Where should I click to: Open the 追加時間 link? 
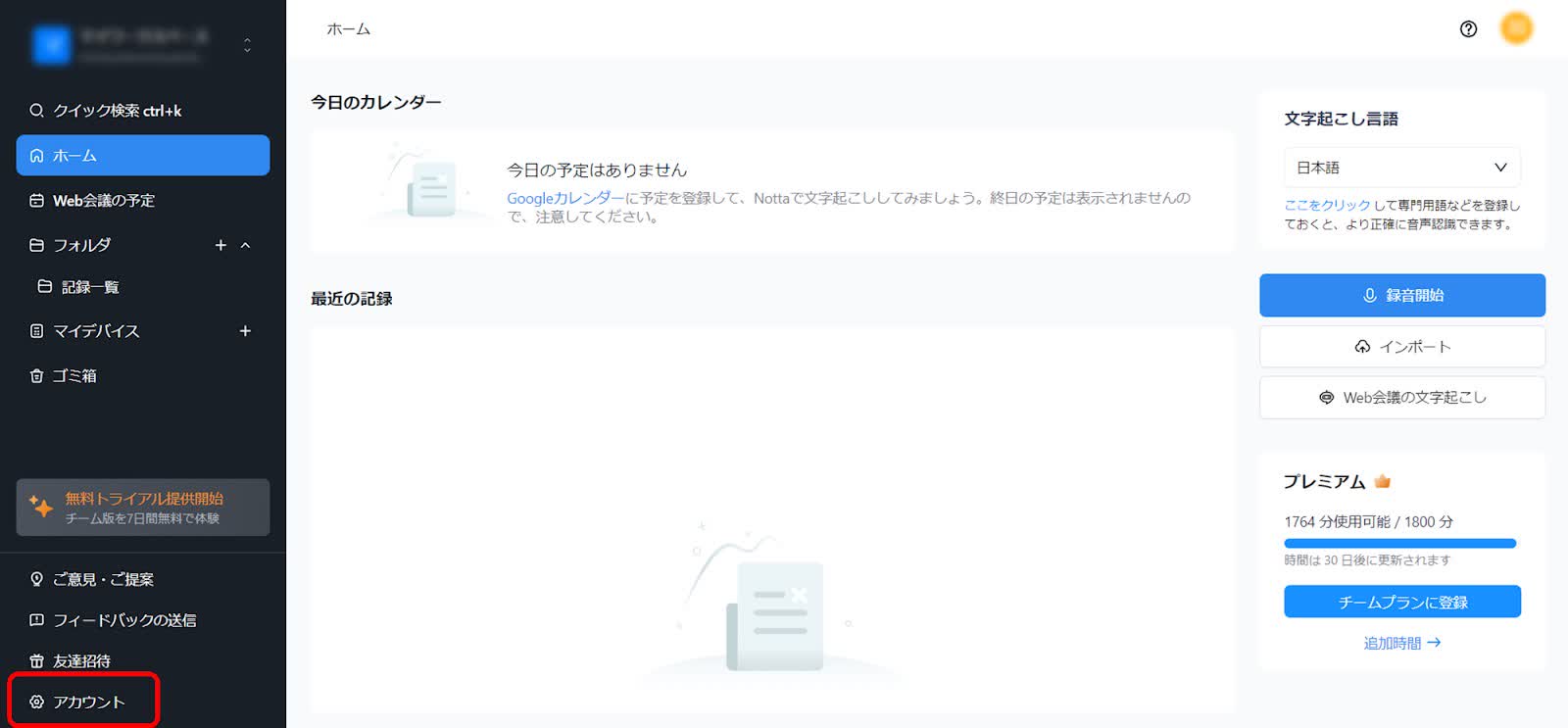pyautogui.click(x=1402, y=644)
